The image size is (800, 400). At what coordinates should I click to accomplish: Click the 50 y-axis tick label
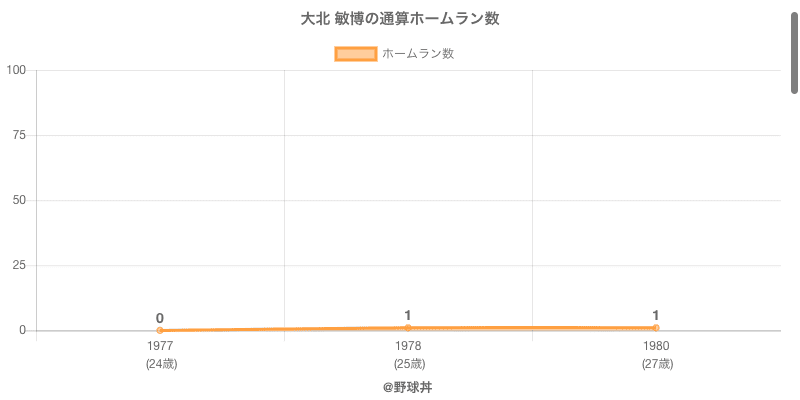tap(19, 200)
